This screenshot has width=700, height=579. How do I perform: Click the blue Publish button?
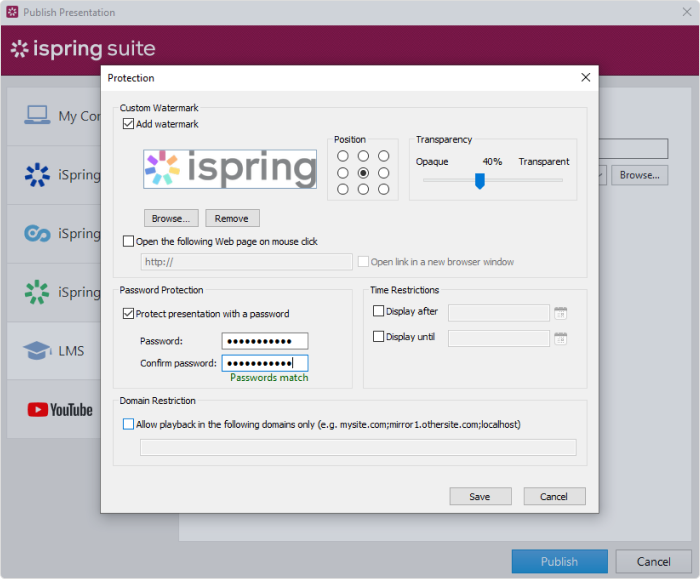(559, 561)
